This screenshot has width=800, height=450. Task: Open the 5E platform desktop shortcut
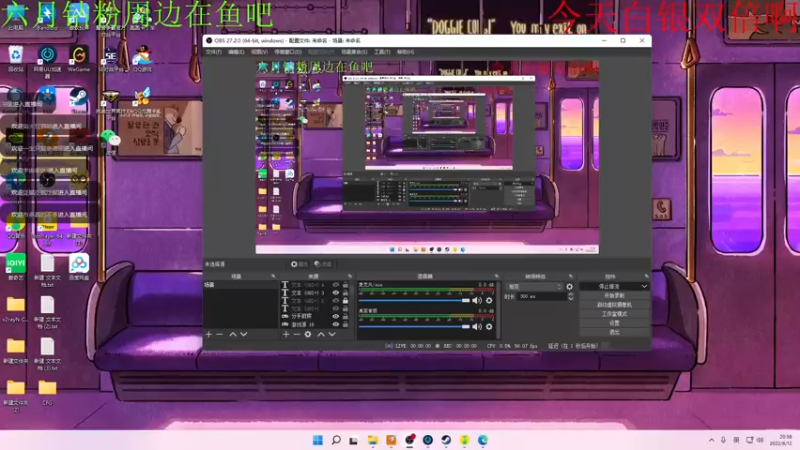[x=110, y=59]
